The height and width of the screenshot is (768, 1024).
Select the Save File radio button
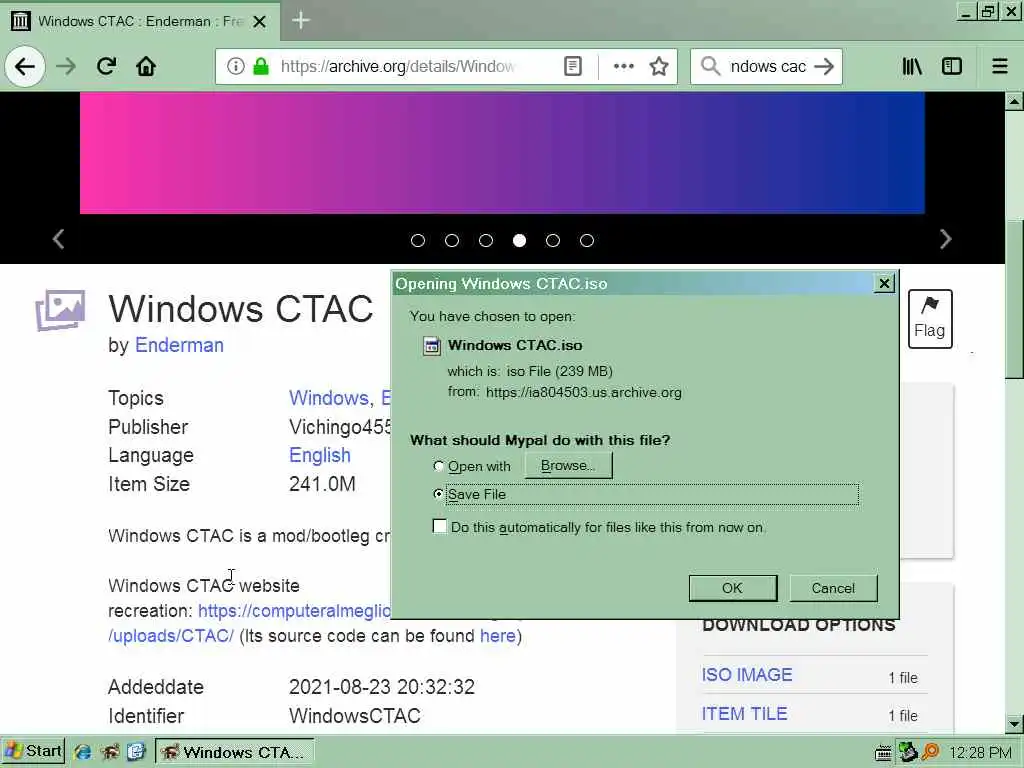[439, 494]
